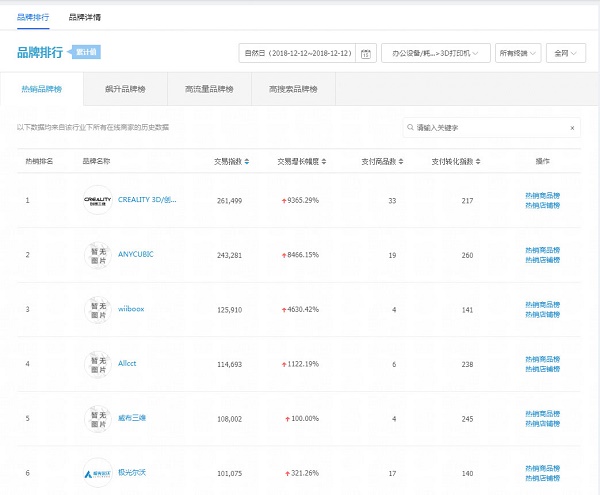600x495 pixels.
Task: Click growth value 9365.29%
Action: (x=303, y=200)
